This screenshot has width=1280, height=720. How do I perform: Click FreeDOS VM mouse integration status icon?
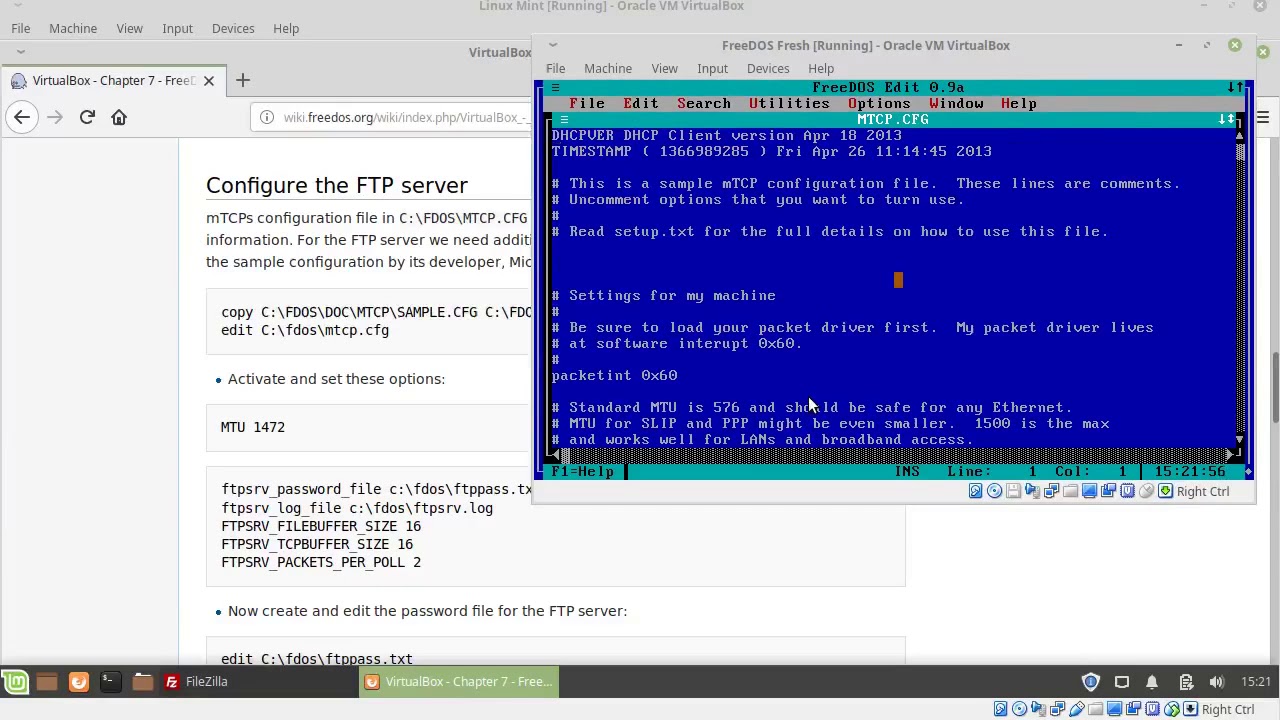pyautogui.click(x=1146, y=491)
